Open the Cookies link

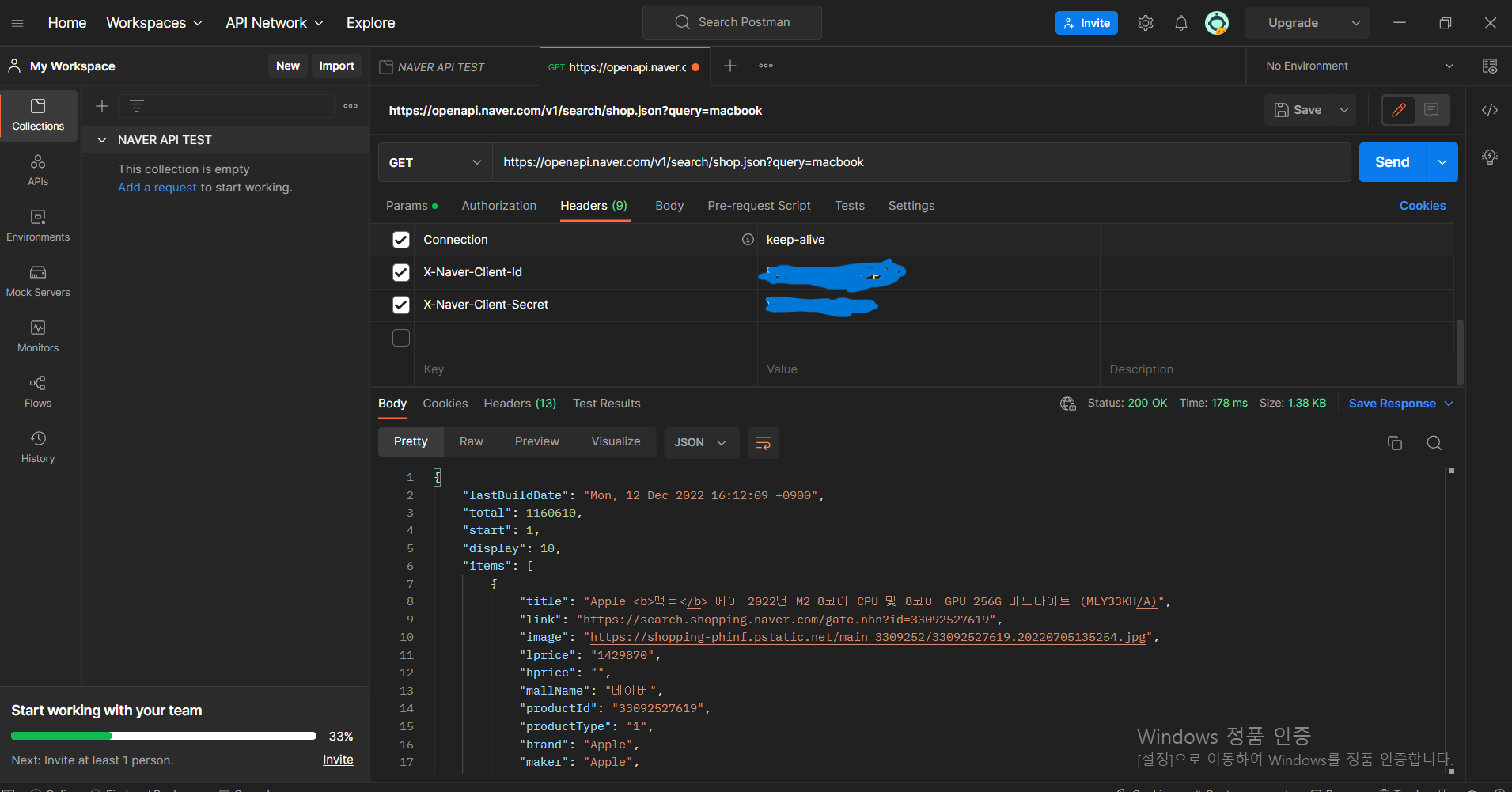1423,206
